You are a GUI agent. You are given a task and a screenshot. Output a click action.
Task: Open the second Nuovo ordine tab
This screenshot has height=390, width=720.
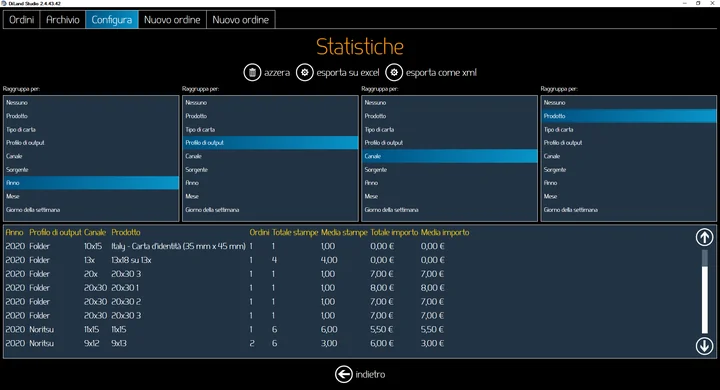point(241,20)
